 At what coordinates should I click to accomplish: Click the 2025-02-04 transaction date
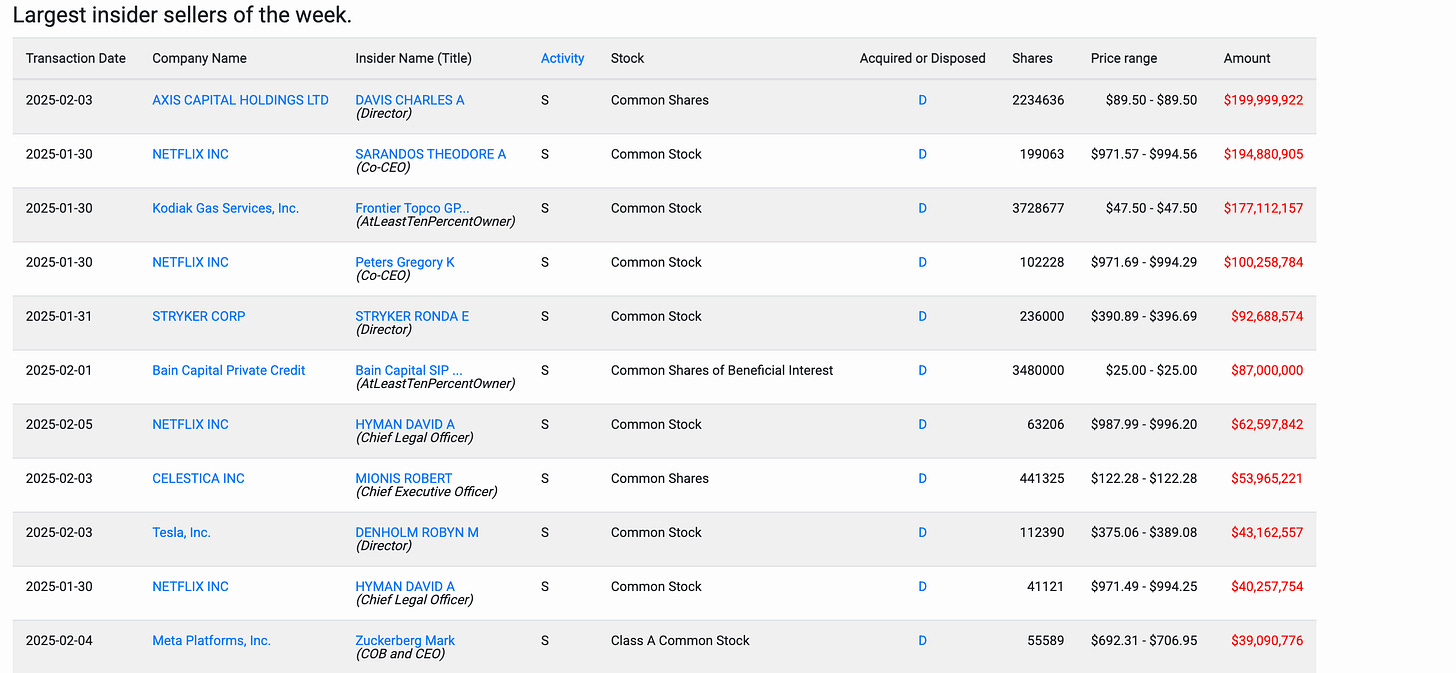[59, 640]
